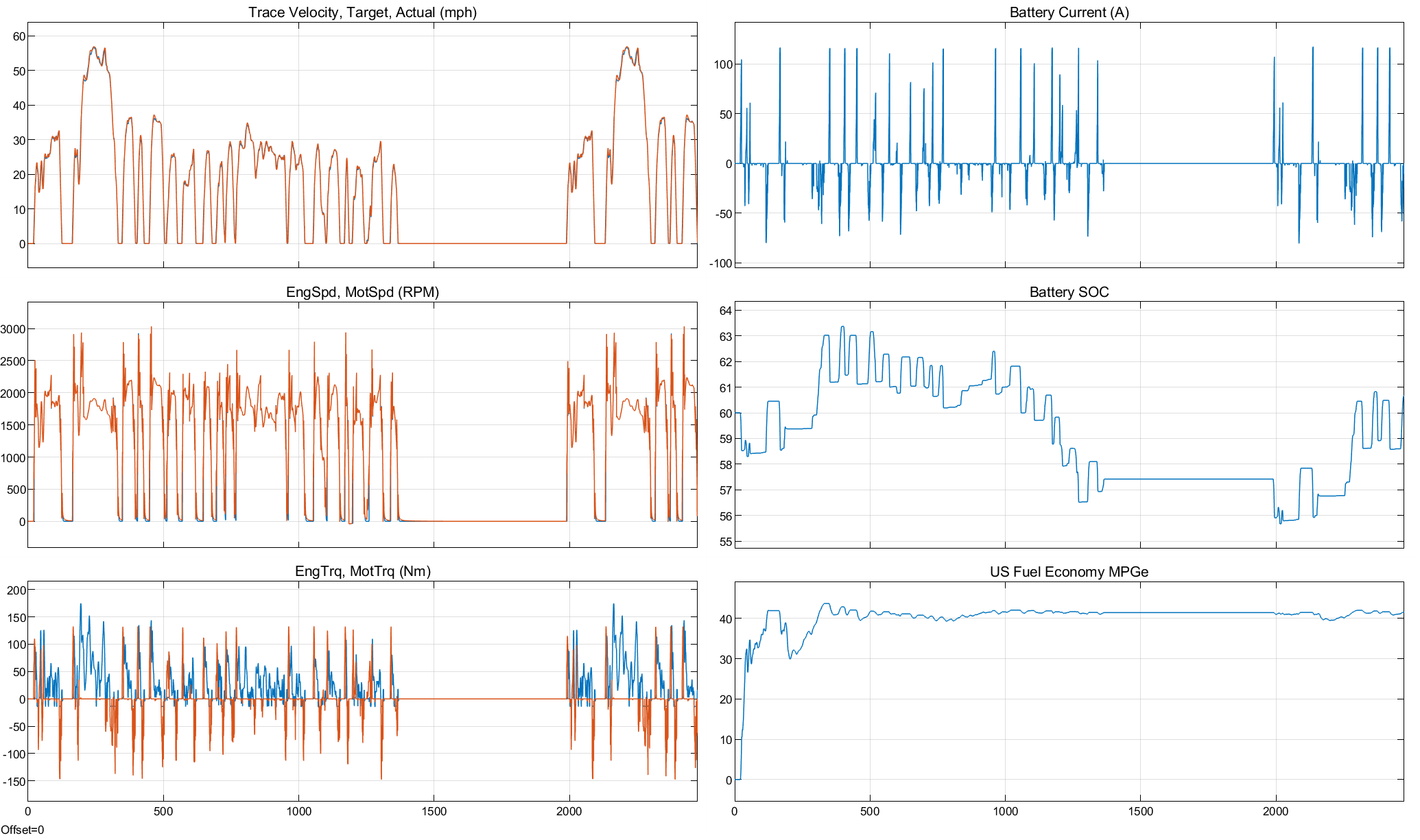Click the Battery SOC plot title
Screen dimensions: 1420x840
click(x=1069, y=292)
